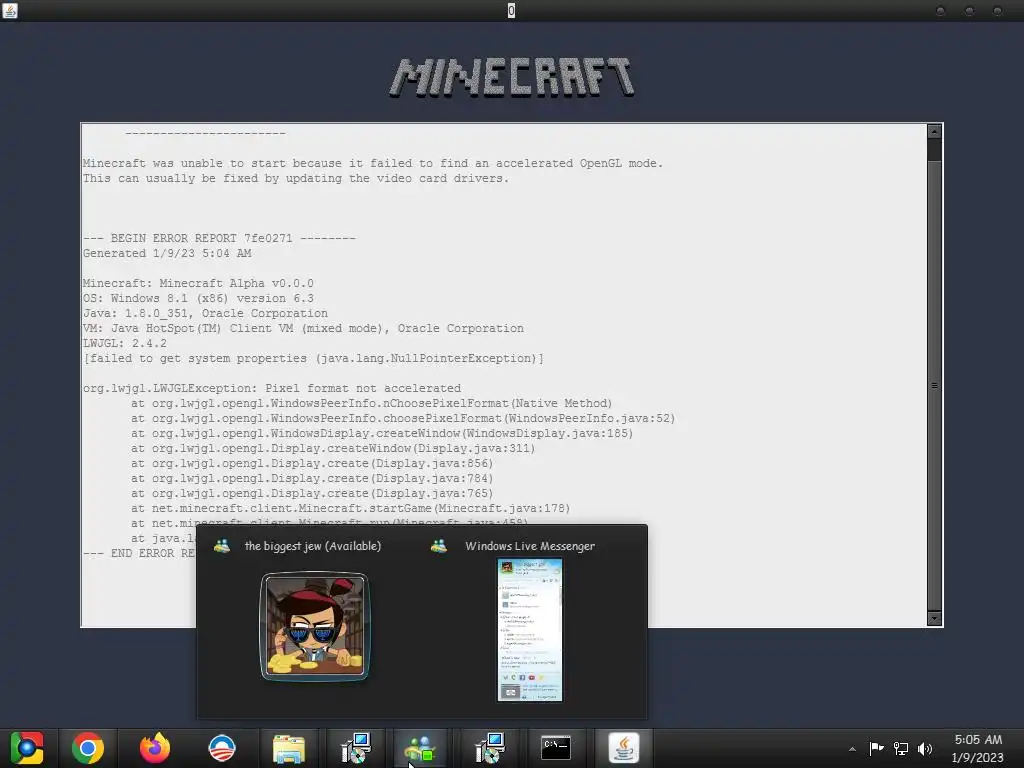Click 'VM: Java HotSpot(TM) Client VM' line
The width and height of the screenshot is (1024, 768).
303,328
